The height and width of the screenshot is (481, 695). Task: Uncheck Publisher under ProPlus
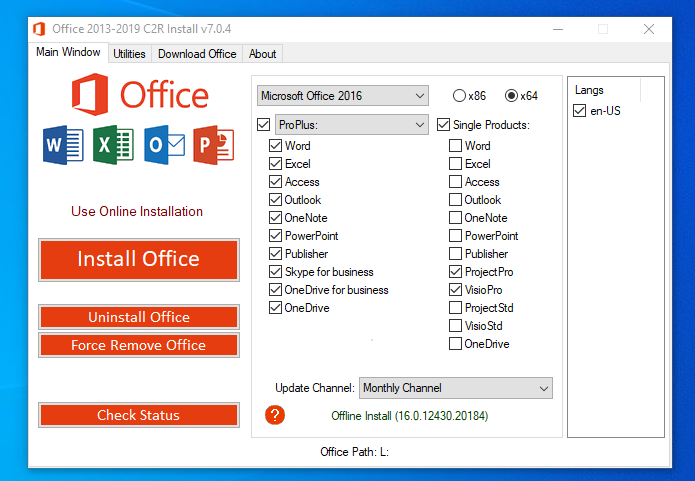coord(275,254)
